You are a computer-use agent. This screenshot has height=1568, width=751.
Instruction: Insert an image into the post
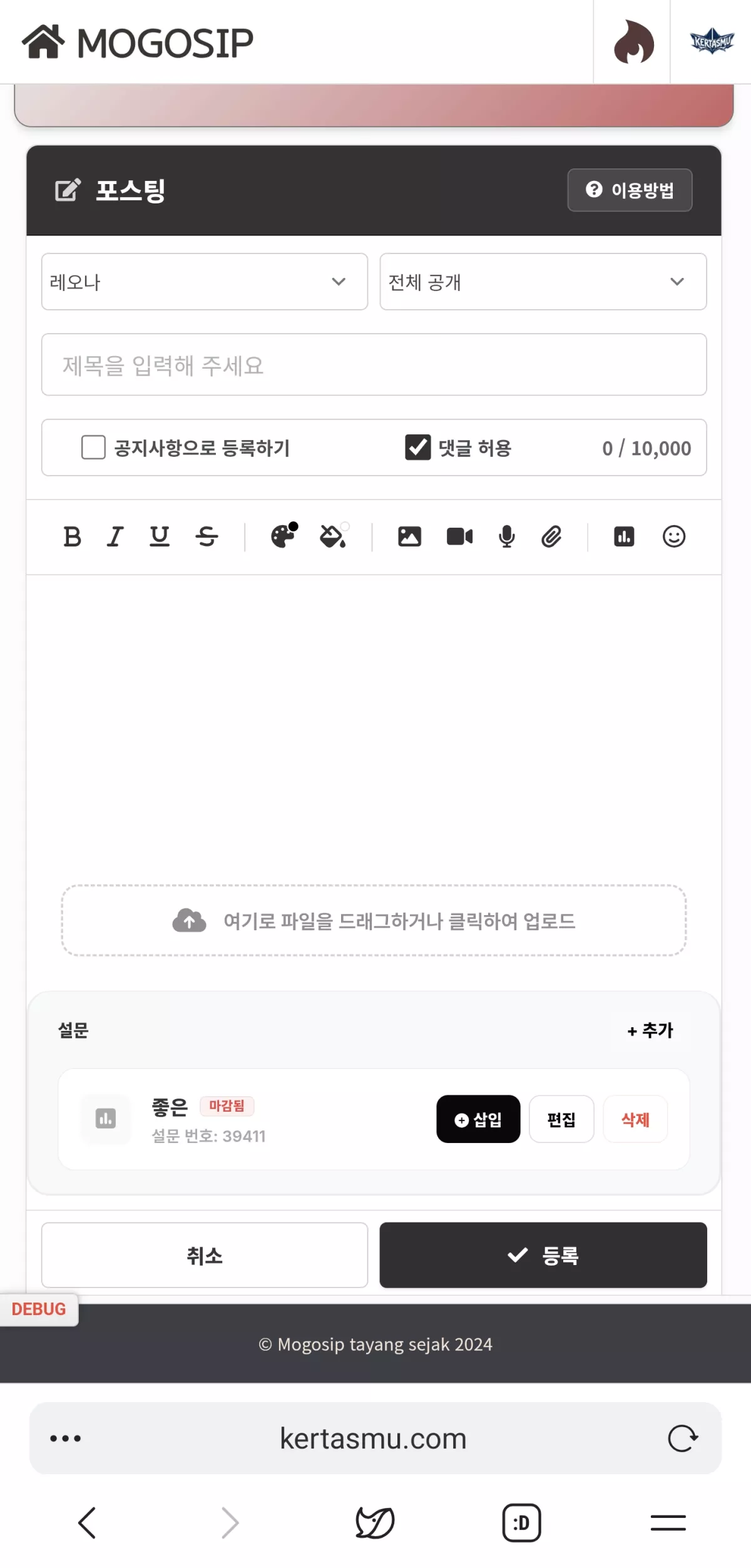click(x=409, y=537)
